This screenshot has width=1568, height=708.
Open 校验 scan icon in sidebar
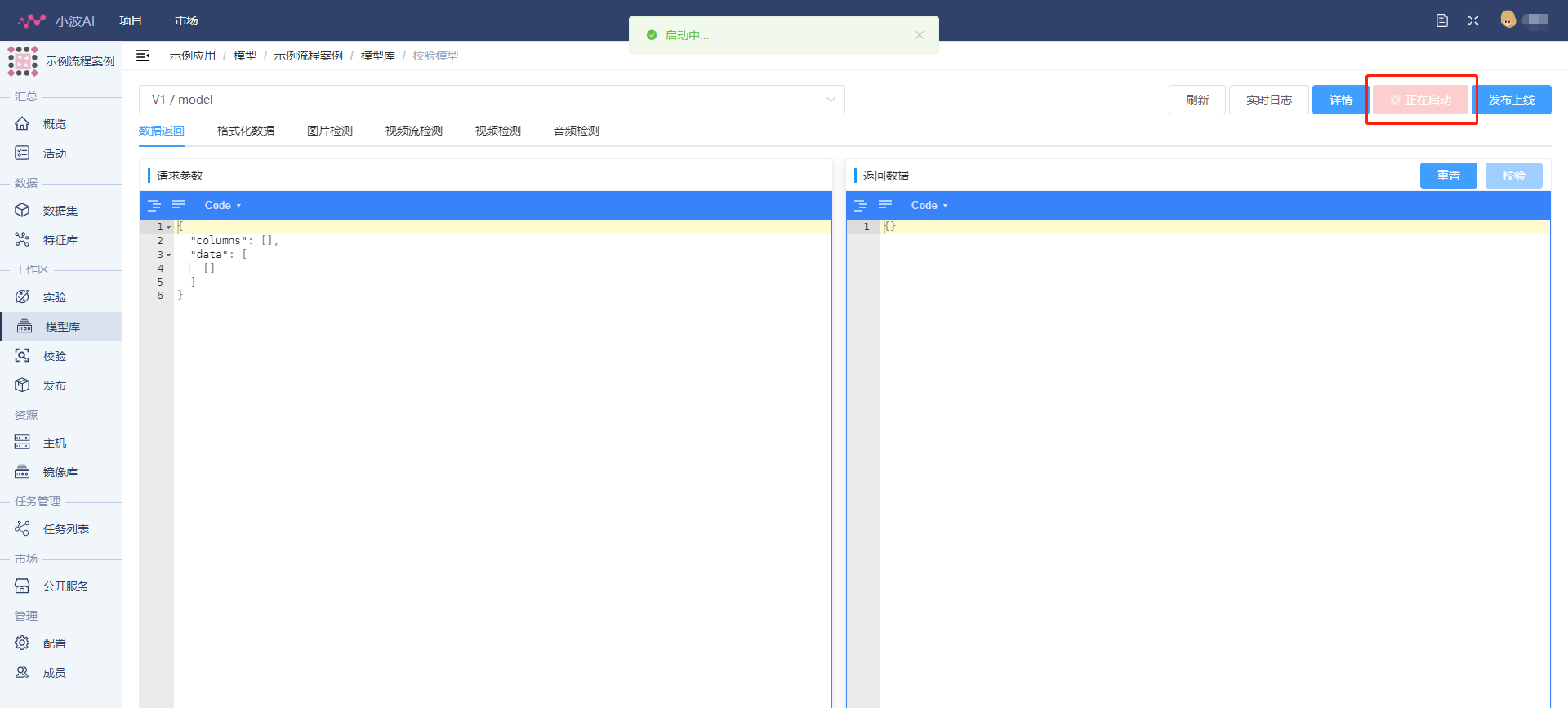[22, 356]
